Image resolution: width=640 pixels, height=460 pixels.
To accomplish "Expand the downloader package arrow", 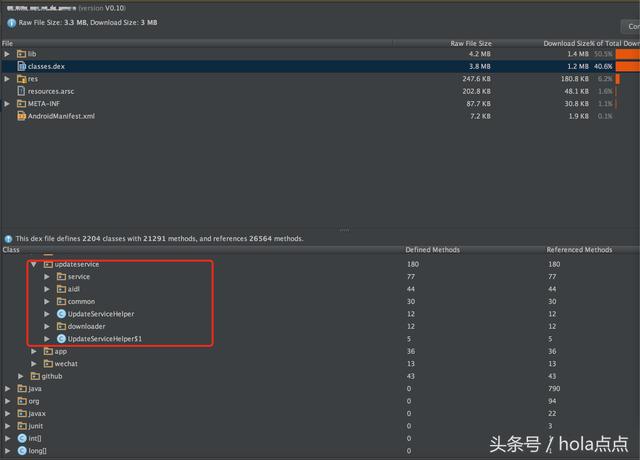I will point(47,327).
